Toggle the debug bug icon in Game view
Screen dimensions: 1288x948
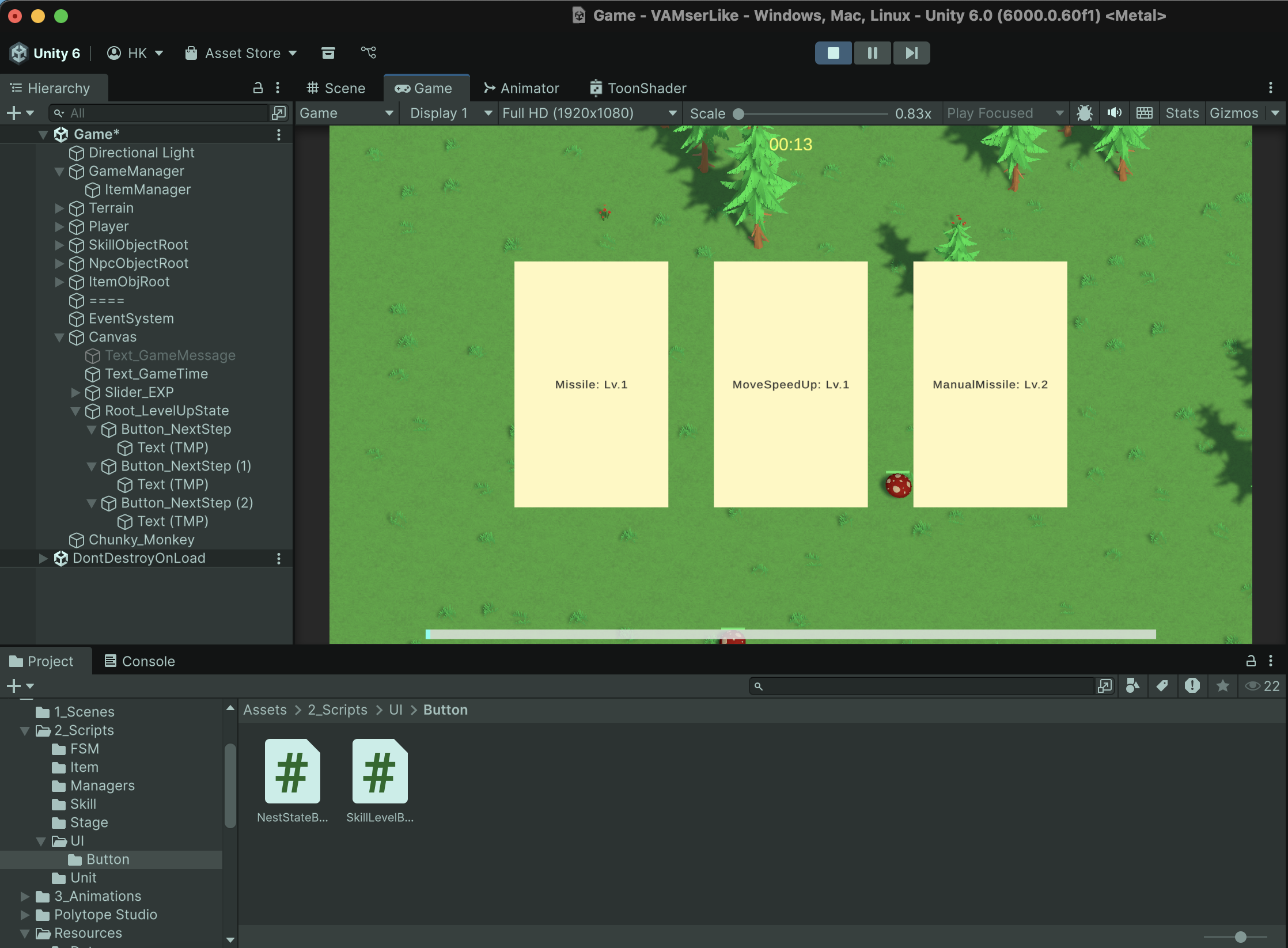point(1084,113)
